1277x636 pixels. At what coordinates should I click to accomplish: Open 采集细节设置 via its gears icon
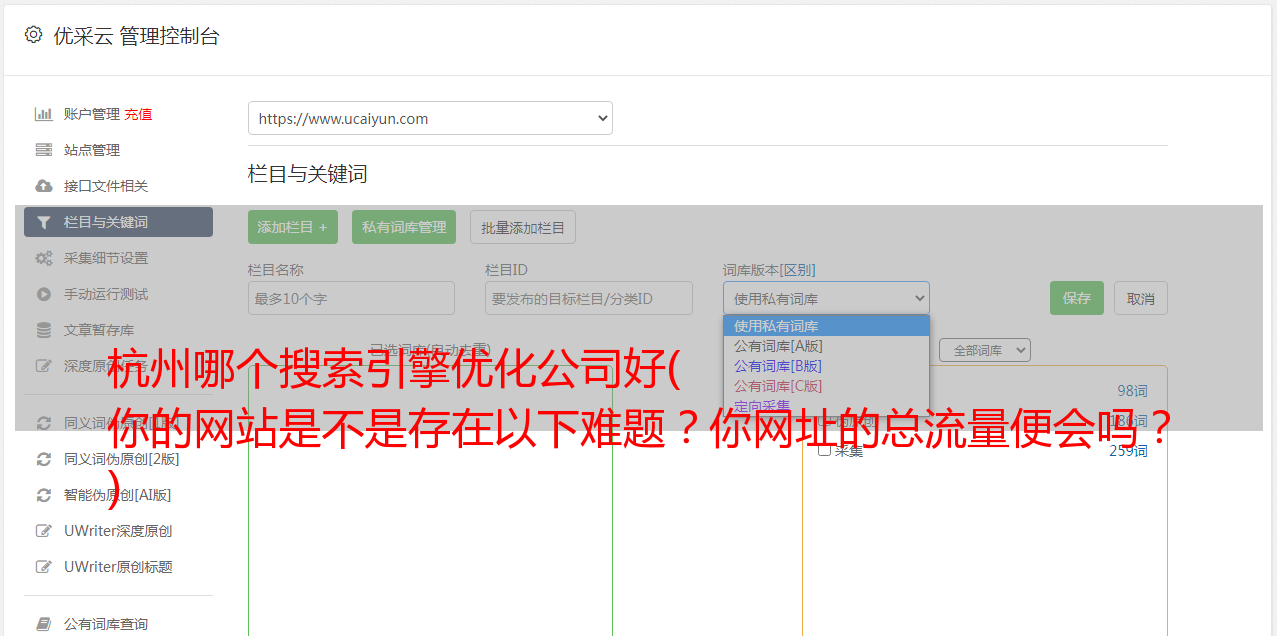44,258
